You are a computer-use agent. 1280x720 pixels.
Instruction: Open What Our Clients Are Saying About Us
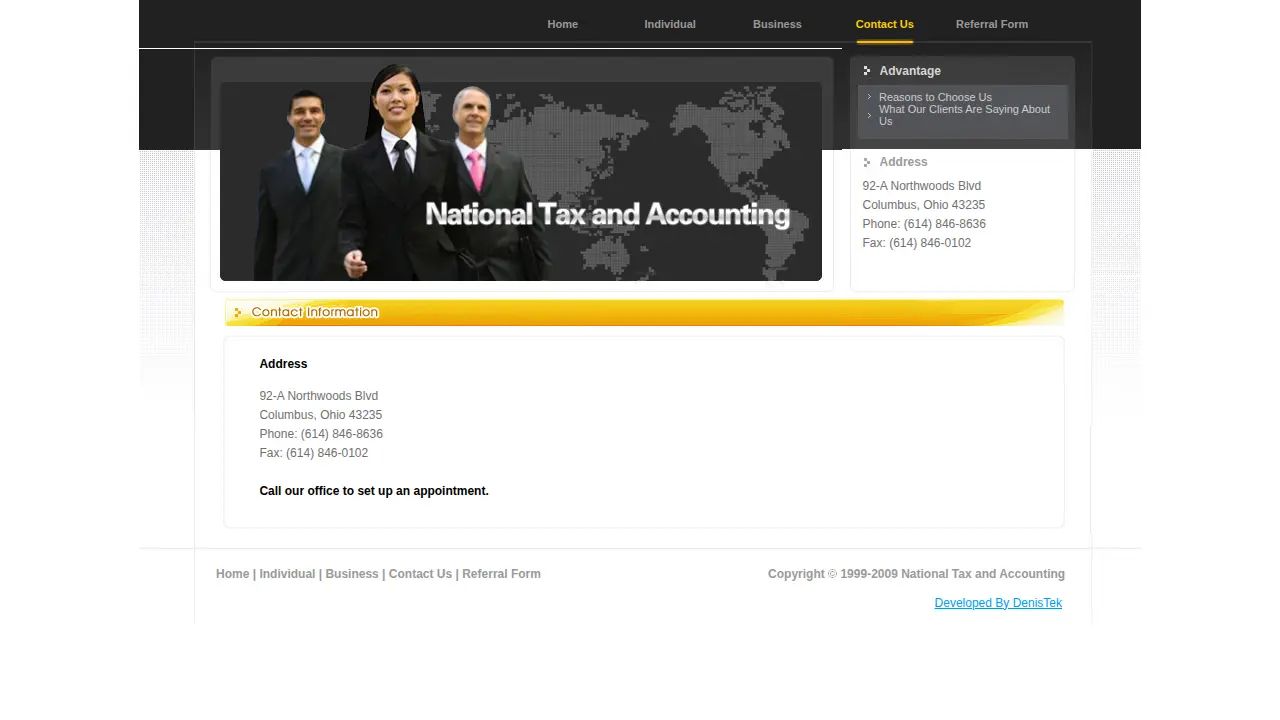click(x=964, y=115)
